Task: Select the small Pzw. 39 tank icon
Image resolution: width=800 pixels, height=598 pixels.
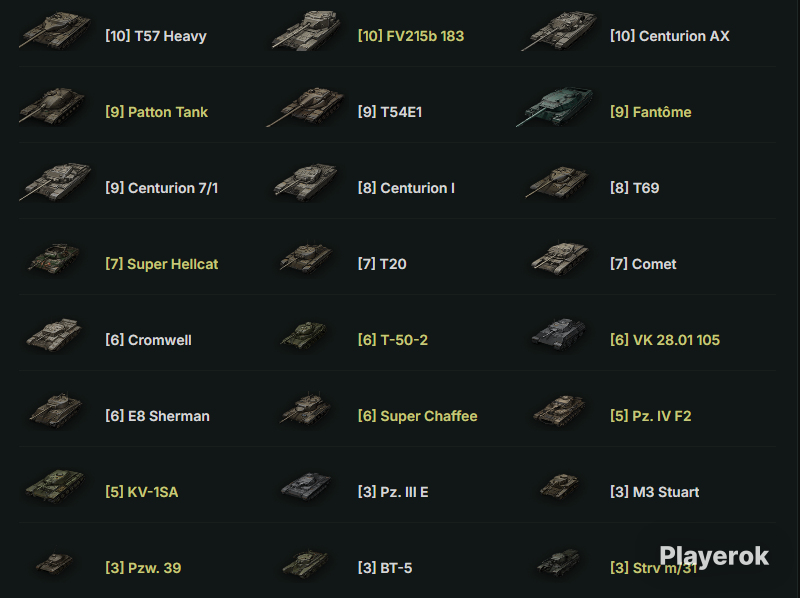Action: click(x=54, y=563)
